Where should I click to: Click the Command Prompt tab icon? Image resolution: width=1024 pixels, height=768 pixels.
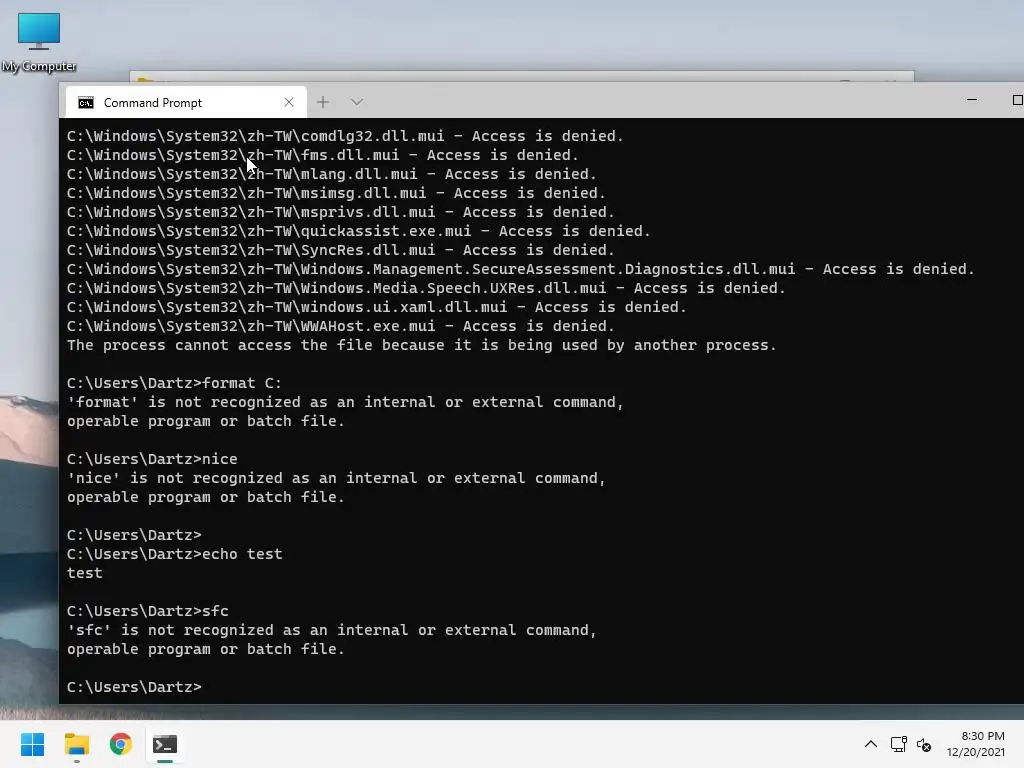point(86,103)
